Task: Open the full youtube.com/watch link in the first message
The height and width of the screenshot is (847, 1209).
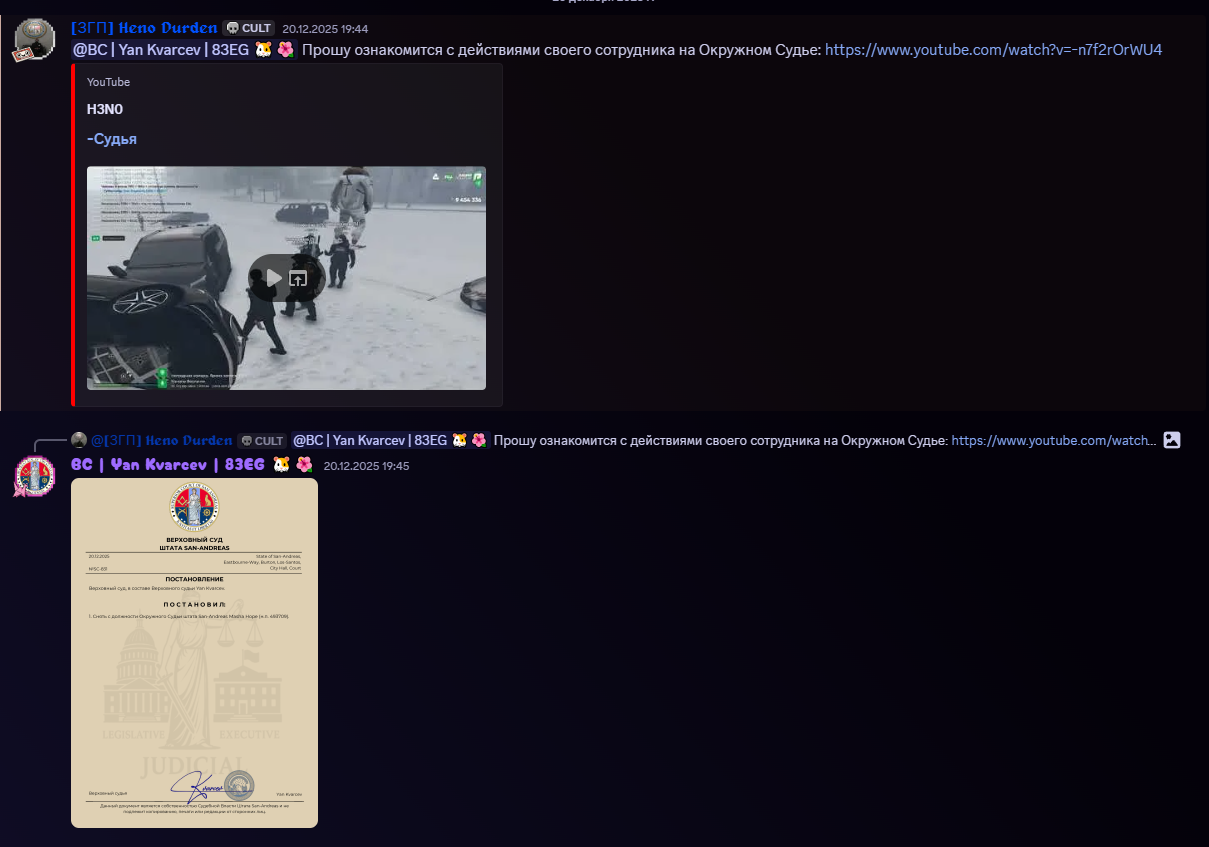Action: [993, 50]
